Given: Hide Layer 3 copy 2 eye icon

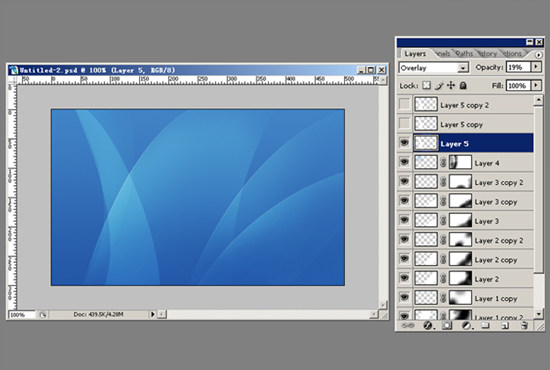Looking at the screenshot, I should (x=404, y=181).
